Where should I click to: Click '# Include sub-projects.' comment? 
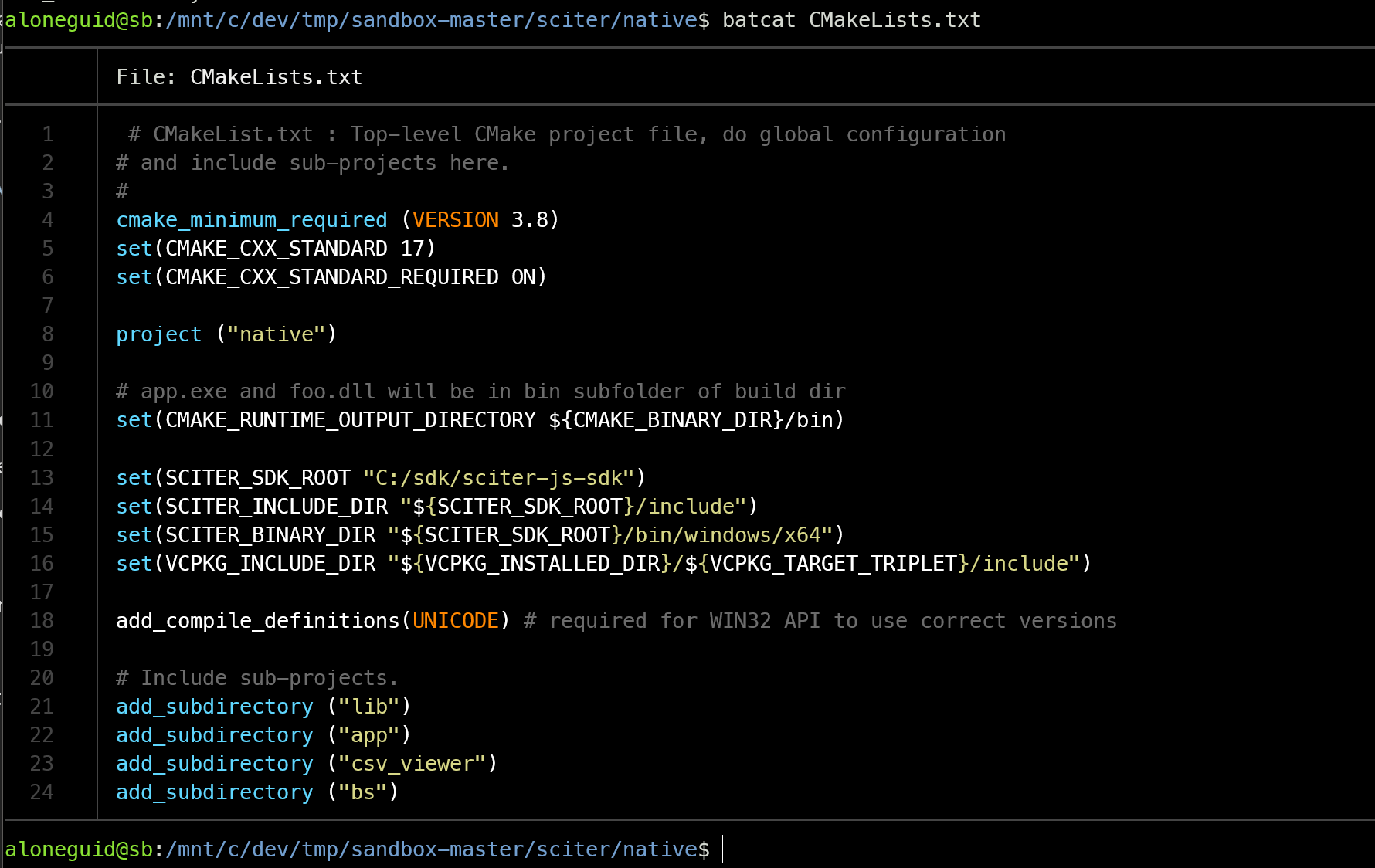tap(257, 678)
